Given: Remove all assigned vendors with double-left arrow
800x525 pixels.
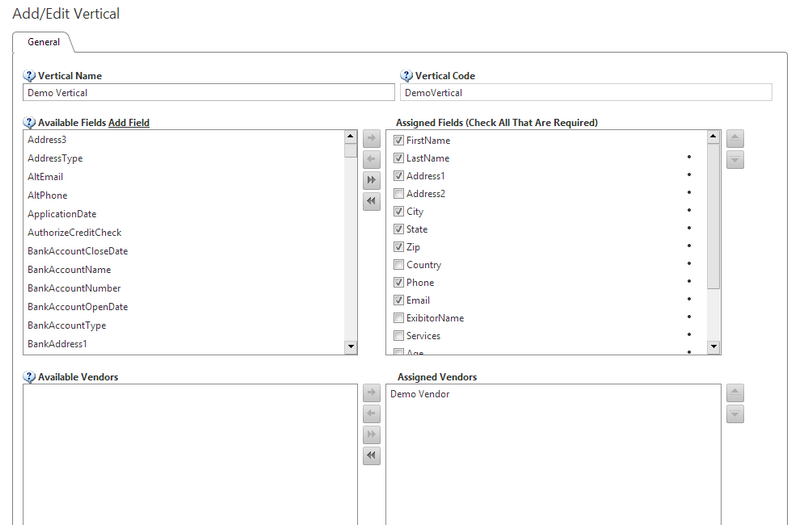Looking at the screenshot, I should pyautogui.click(x=371, y=455).
